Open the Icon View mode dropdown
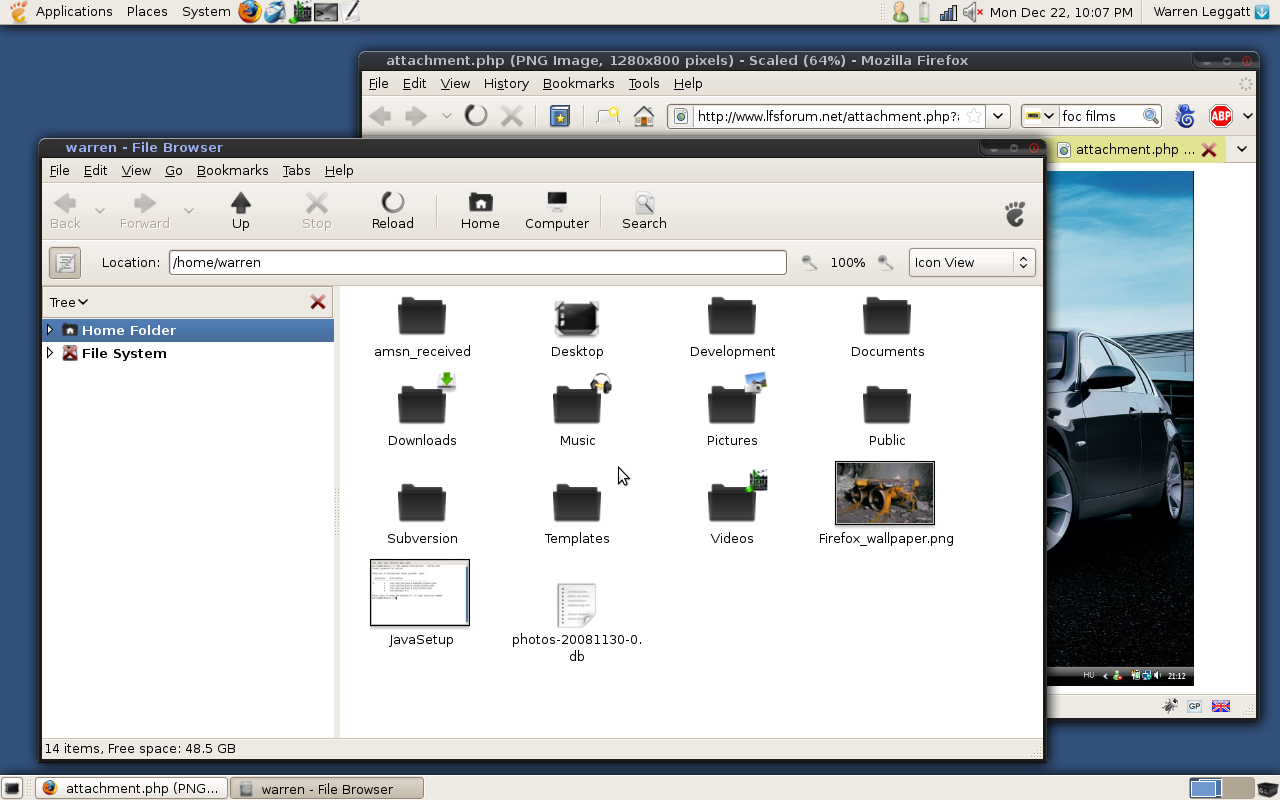 point(972,262)
